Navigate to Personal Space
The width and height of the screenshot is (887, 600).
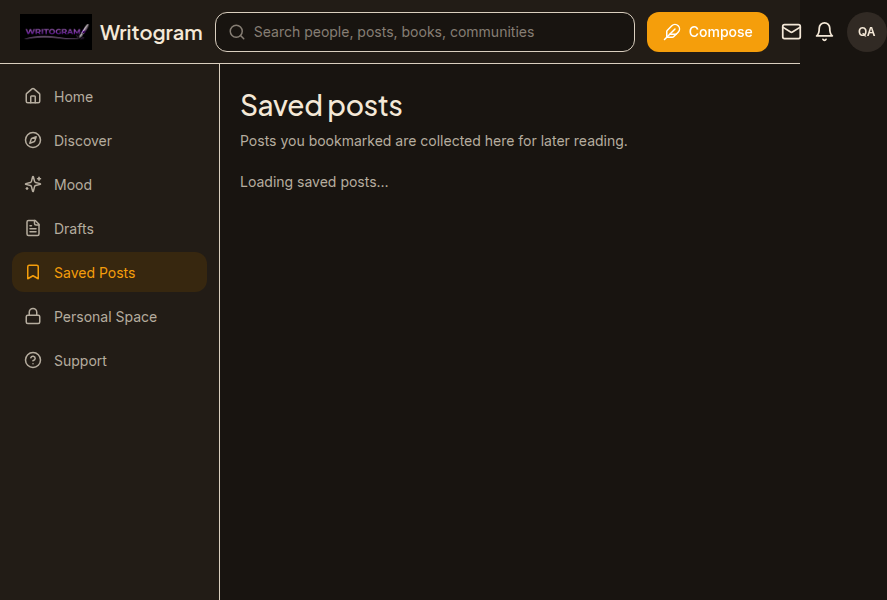click(109, 317)
